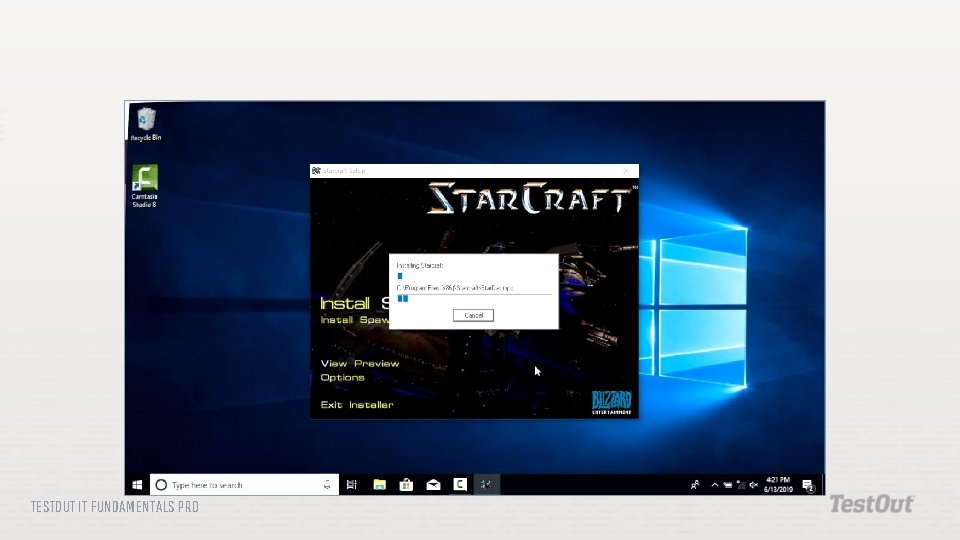The height and width of the screenshot is (540, 960).
Task: Click the volume speaker tray icon
Action: (754, 485)
